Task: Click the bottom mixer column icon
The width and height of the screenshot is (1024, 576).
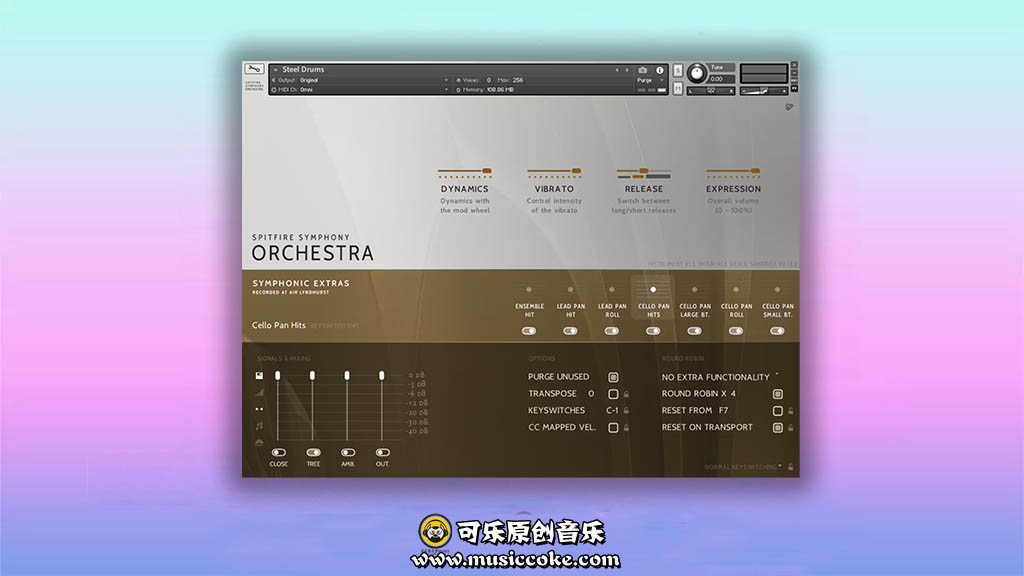Action: click(259, 443)
